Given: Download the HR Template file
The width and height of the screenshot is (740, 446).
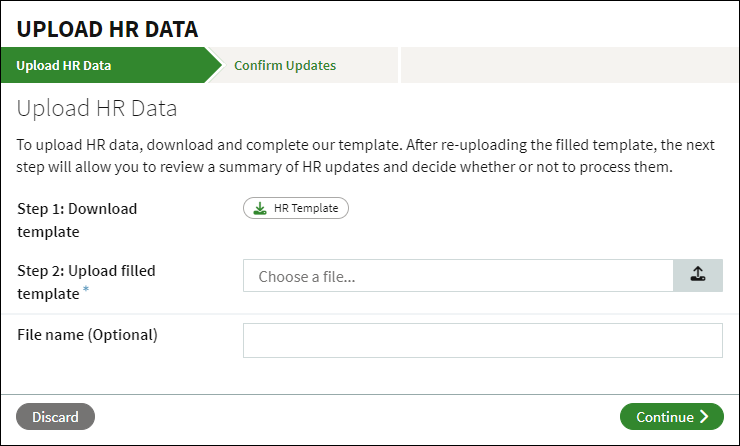Looking at the screenshot, I should [296, 208].
